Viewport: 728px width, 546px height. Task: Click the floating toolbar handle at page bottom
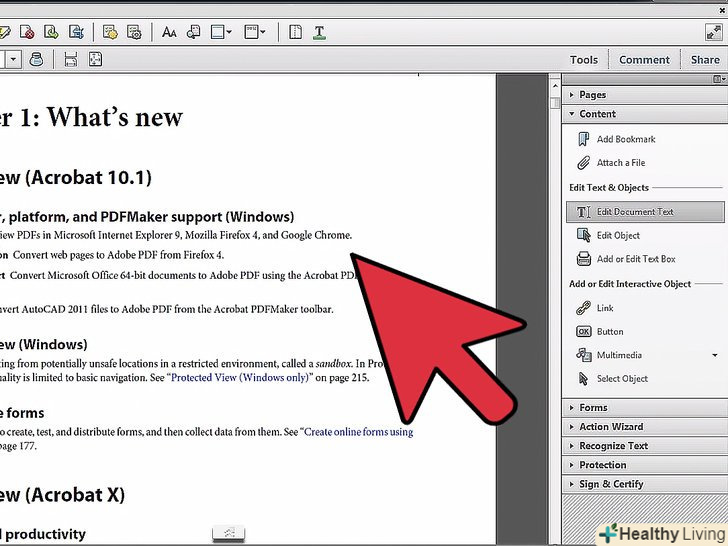[x=228, y=533]
